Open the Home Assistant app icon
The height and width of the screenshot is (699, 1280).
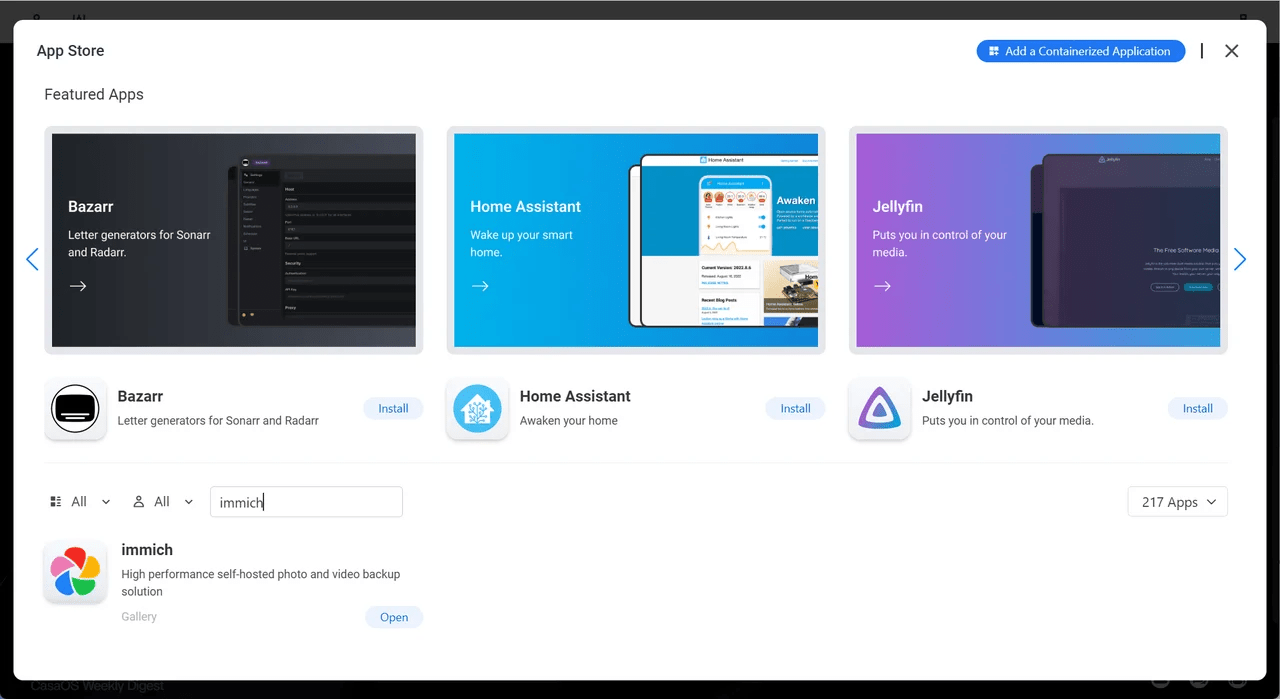(x=478, y=408)
